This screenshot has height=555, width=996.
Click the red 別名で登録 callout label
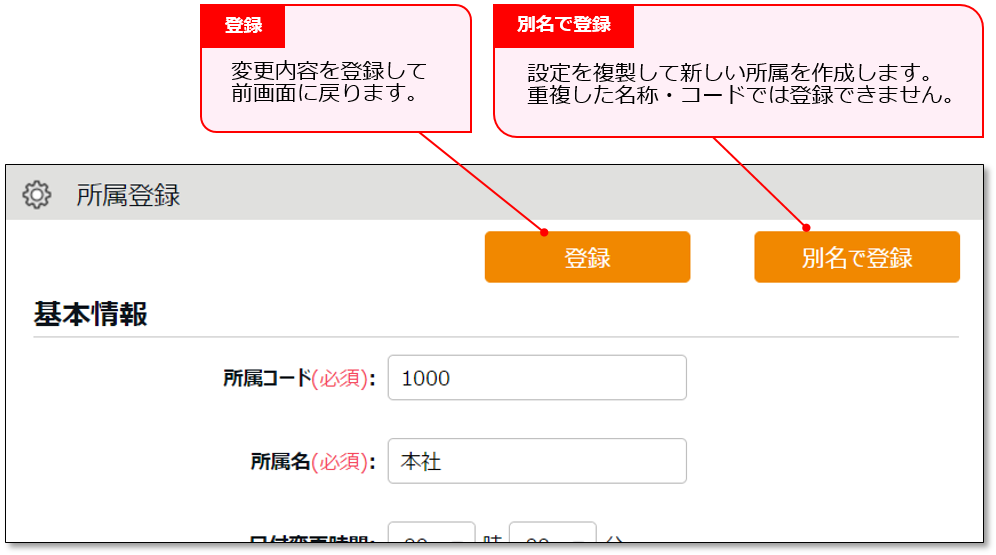click(x=564, y=25)
